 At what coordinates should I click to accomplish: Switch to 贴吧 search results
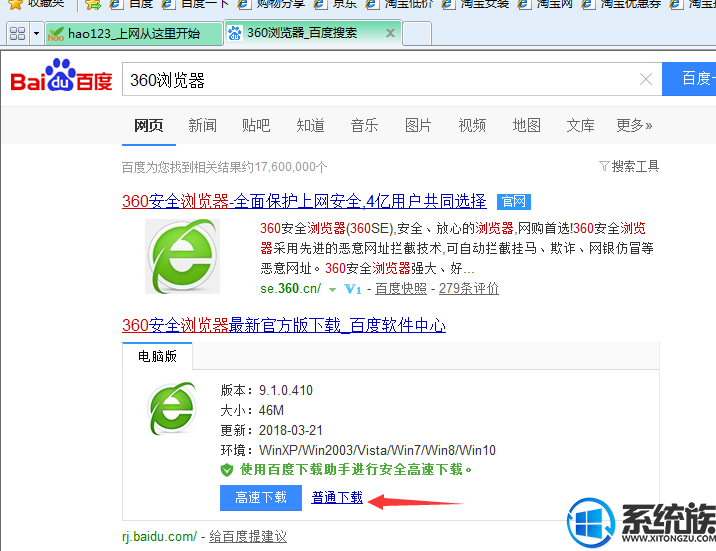coord(256,125)
